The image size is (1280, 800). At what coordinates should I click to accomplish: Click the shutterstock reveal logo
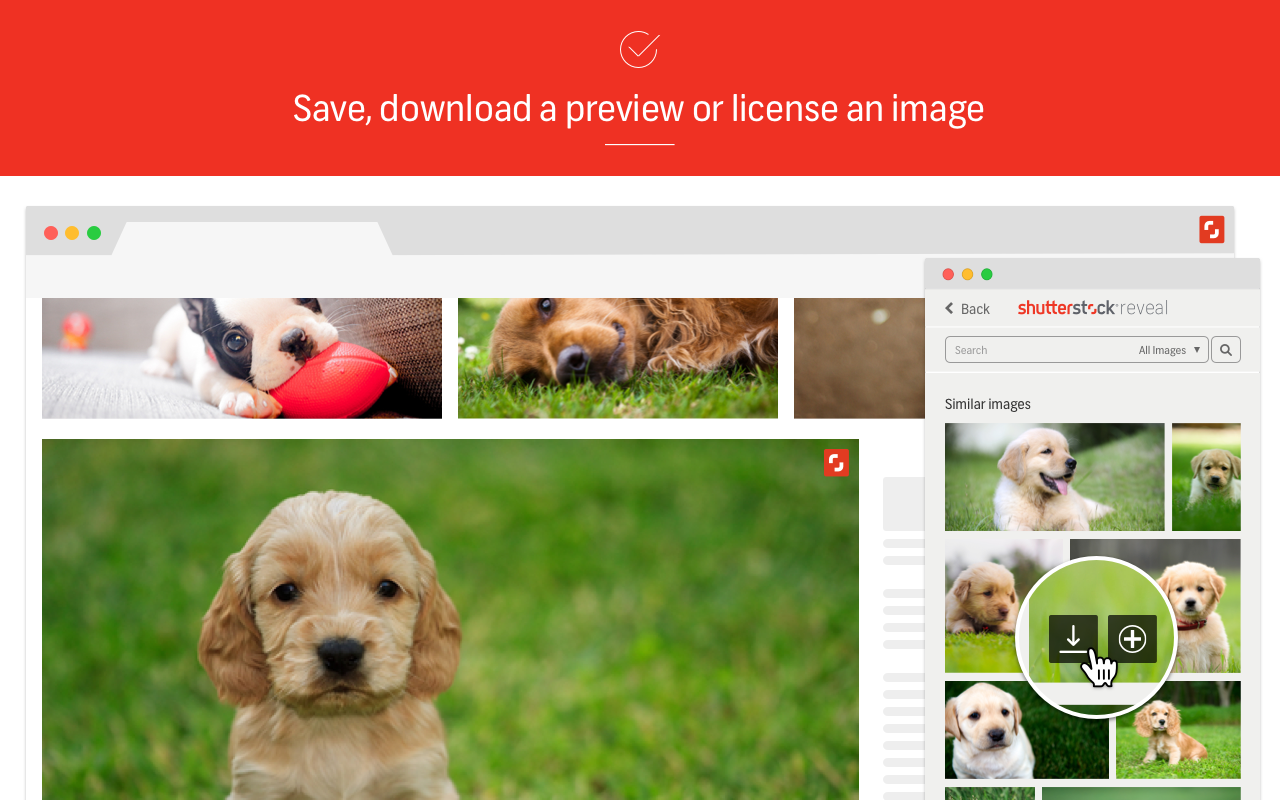pos(1092,307)
